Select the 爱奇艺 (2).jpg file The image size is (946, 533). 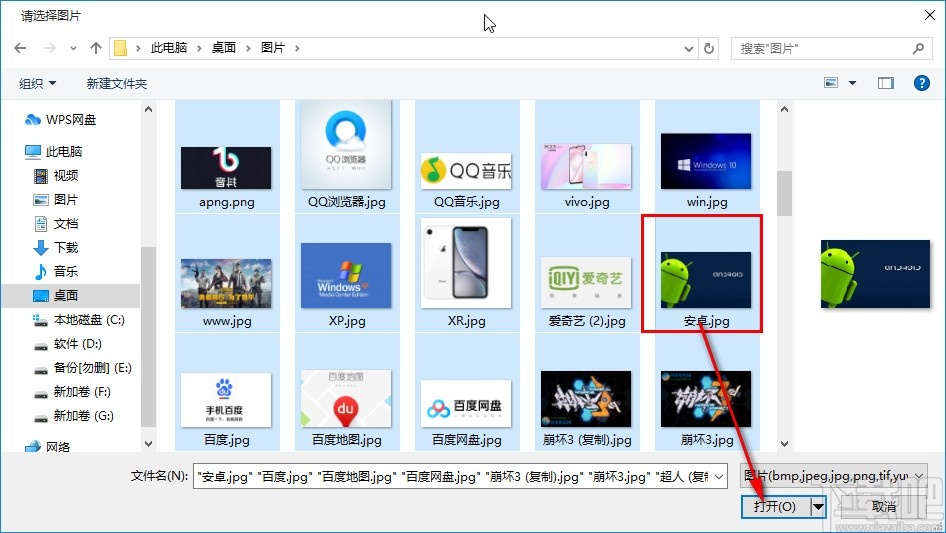click(587, 273)
